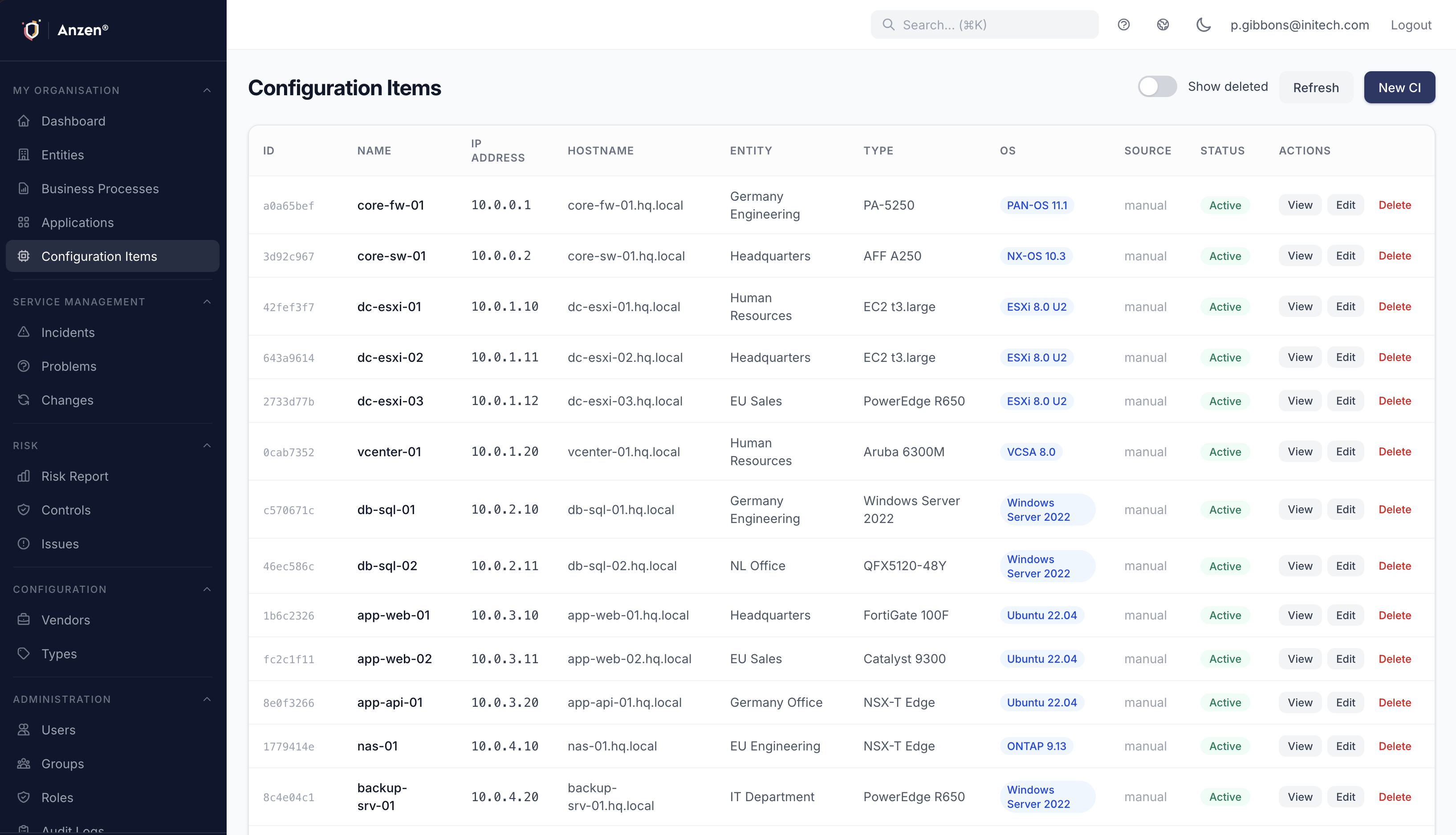Click inside the search field
The image size is (1456, 835).
click(984, 24)
